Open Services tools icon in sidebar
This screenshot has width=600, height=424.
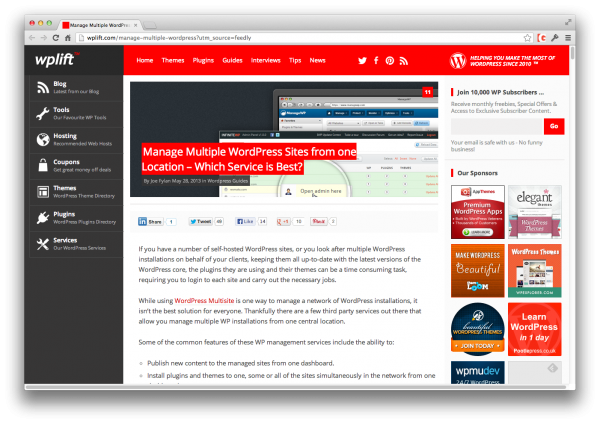pyautogui.click(x=43, y=244)
